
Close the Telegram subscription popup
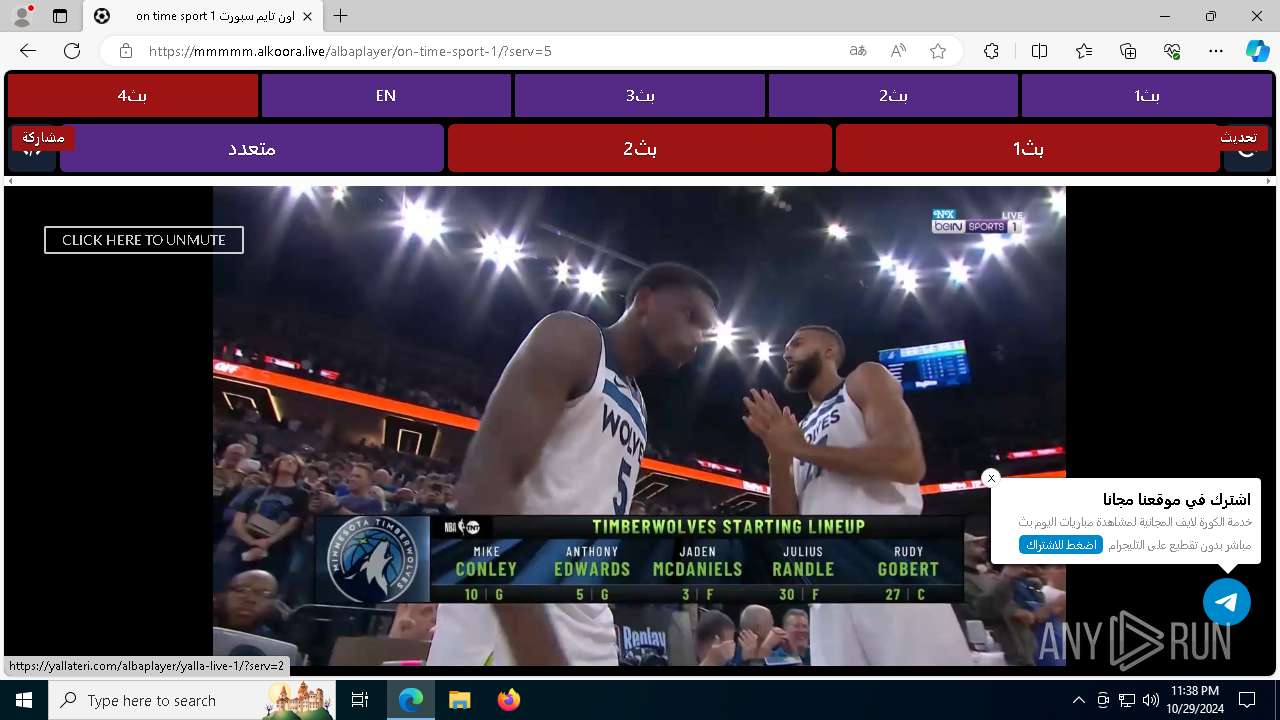pos(991,478)
